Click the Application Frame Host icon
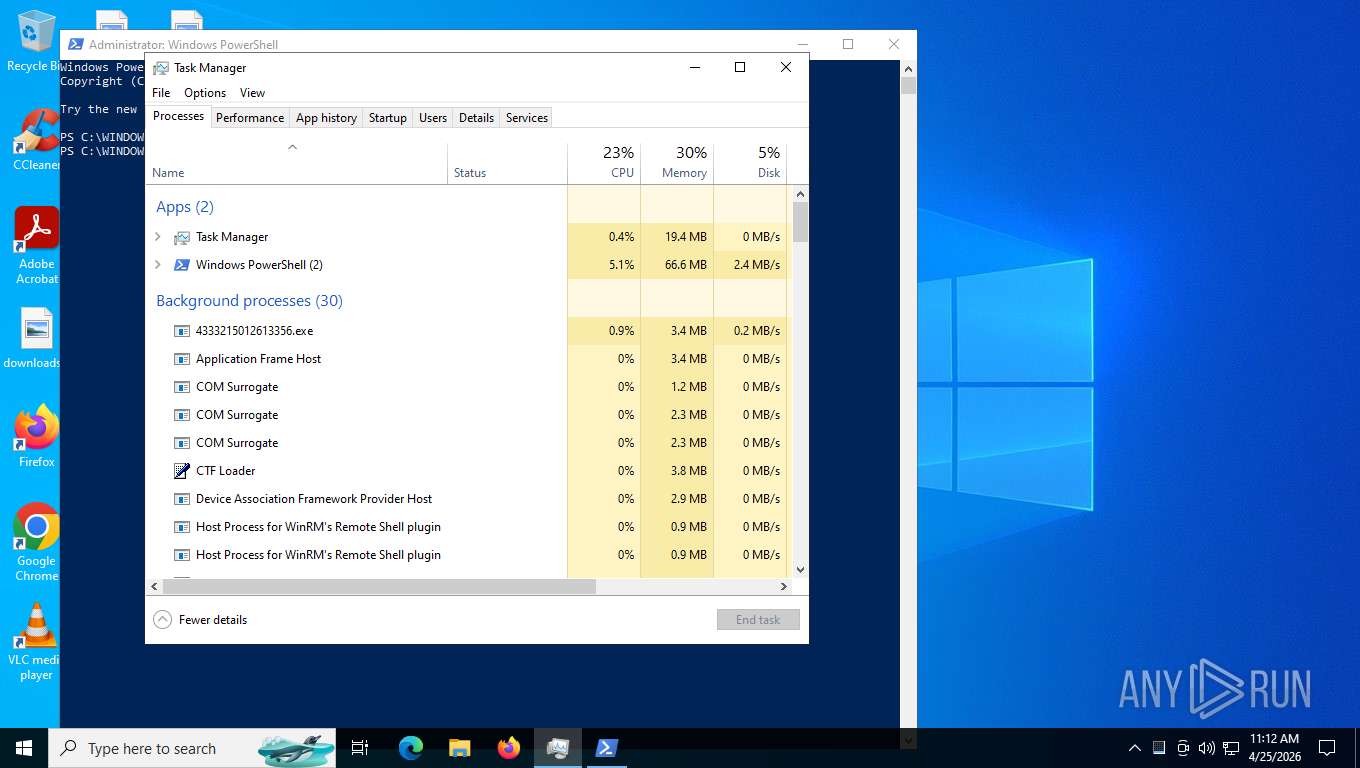 pos(181,359)
